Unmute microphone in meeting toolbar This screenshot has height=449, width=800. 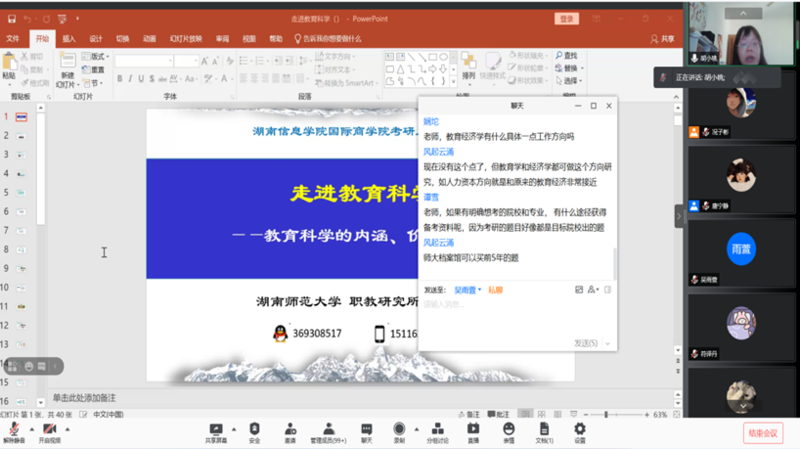14,433
